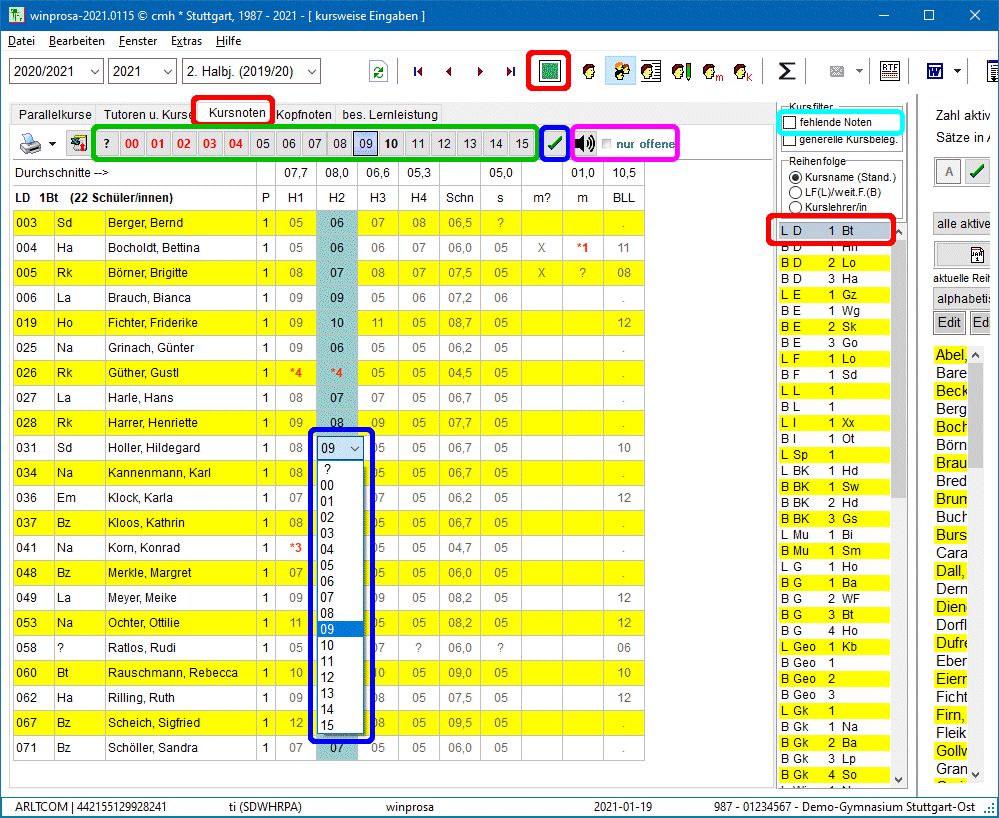Click the Edit button in right panel
Viewport: 999px width, 818px height.
pyautogui.click(x=949, y=323)
